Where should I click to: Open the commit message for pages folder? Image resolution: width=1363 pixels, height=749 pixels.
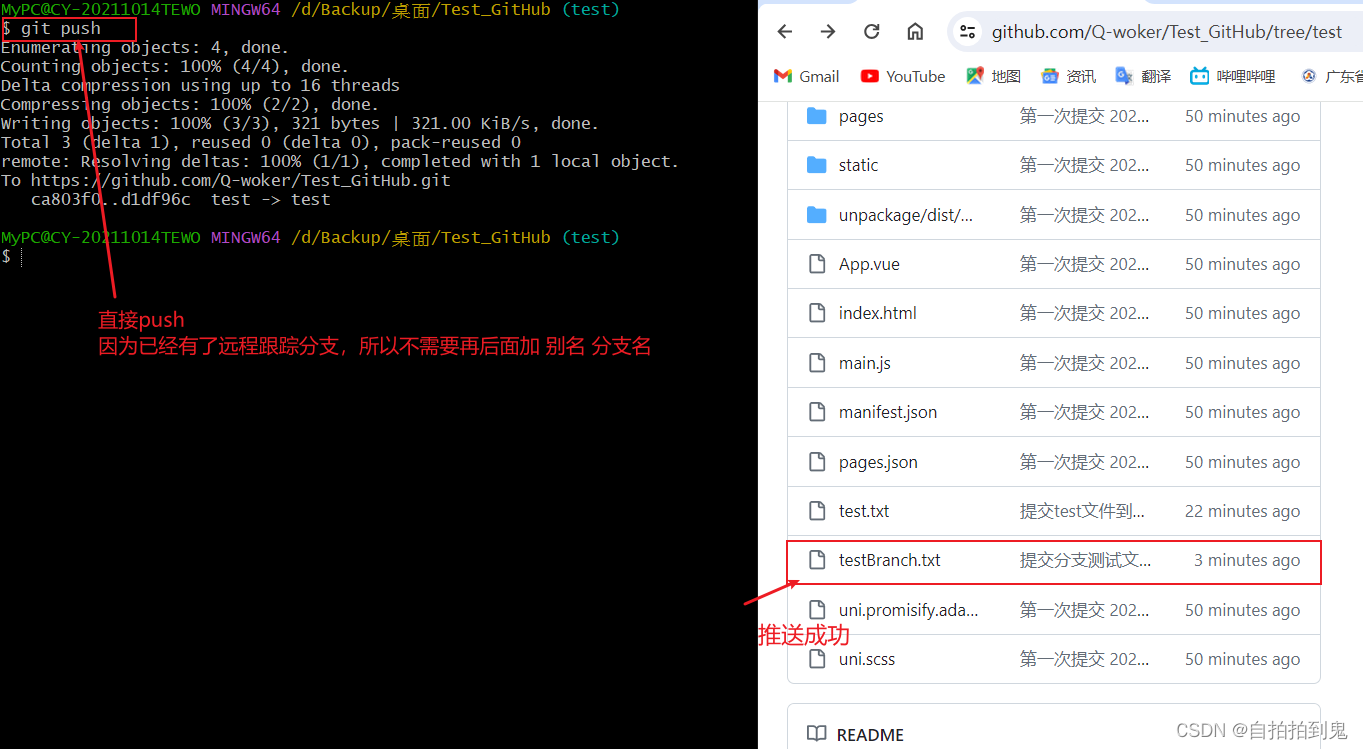tap(1085, 116)
